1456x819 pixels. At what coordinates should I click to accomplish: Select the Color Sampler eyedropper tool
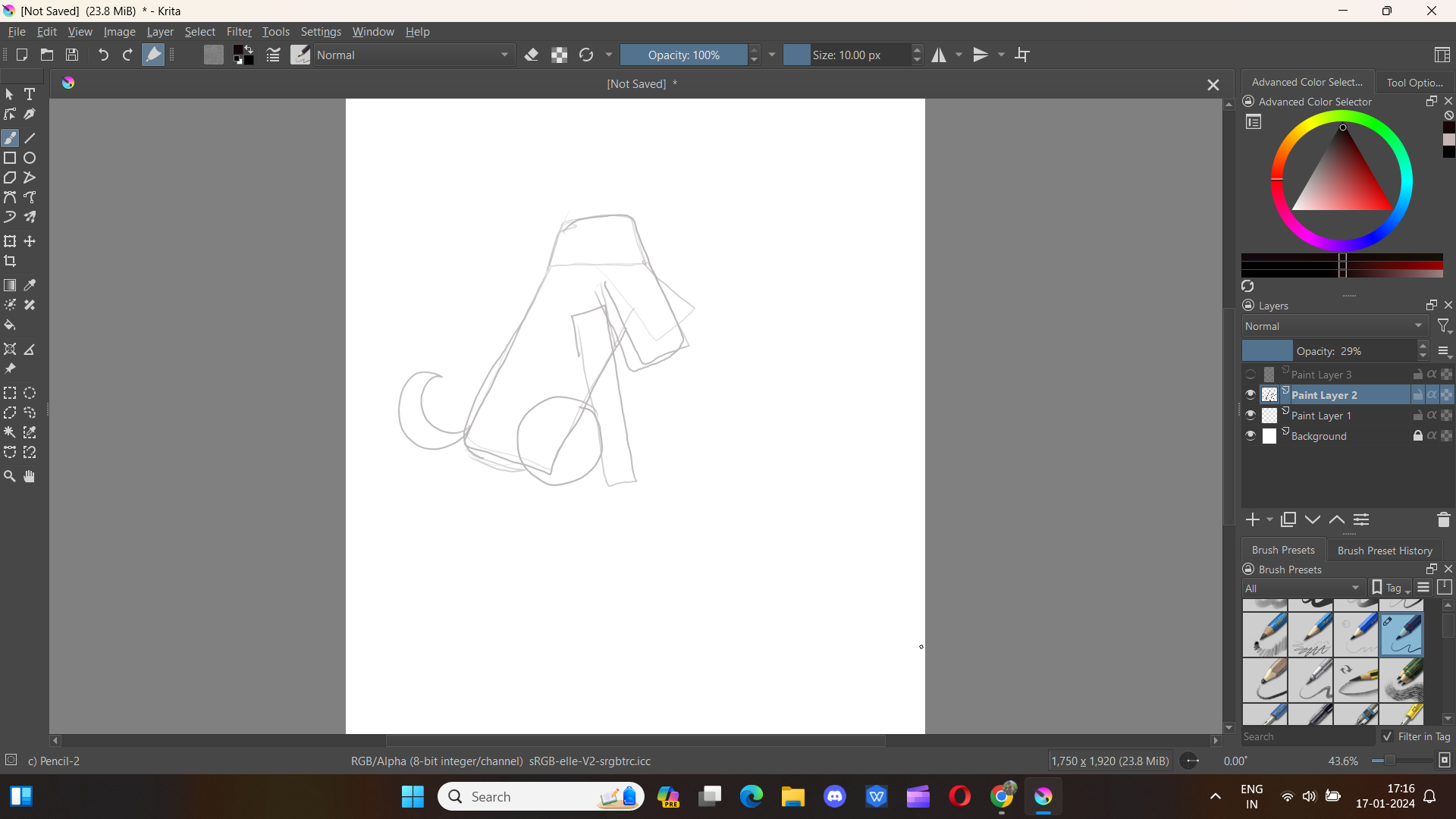[x=30, y=285]
